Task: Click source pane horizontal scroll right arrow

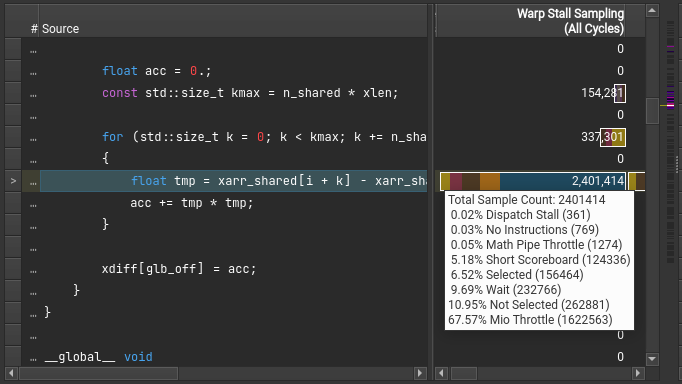Action: [x=420, y=373]
